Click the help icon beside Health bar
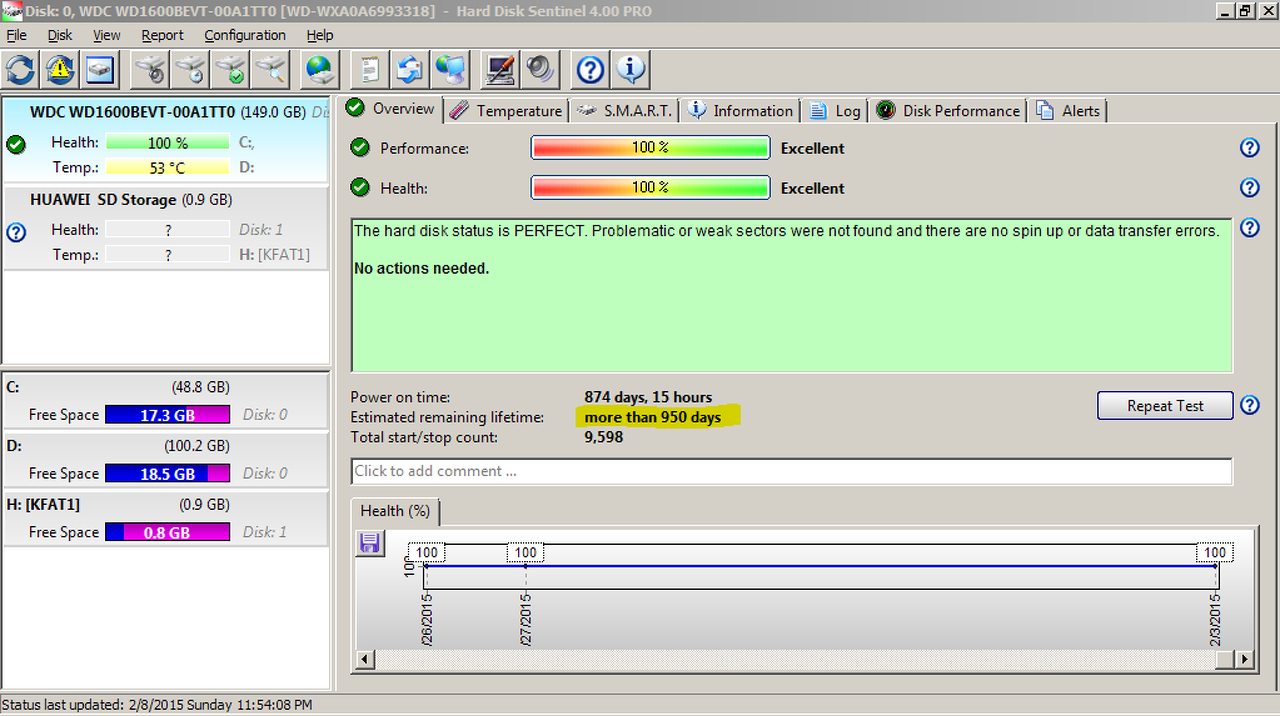Viewport: 1280px width, 716px height. click(x=1249, y=188)
